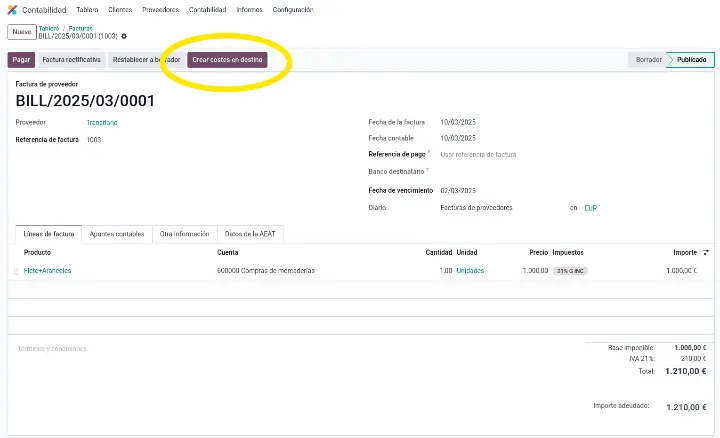Open the Contabilidad top menu item

pos(208,10)
